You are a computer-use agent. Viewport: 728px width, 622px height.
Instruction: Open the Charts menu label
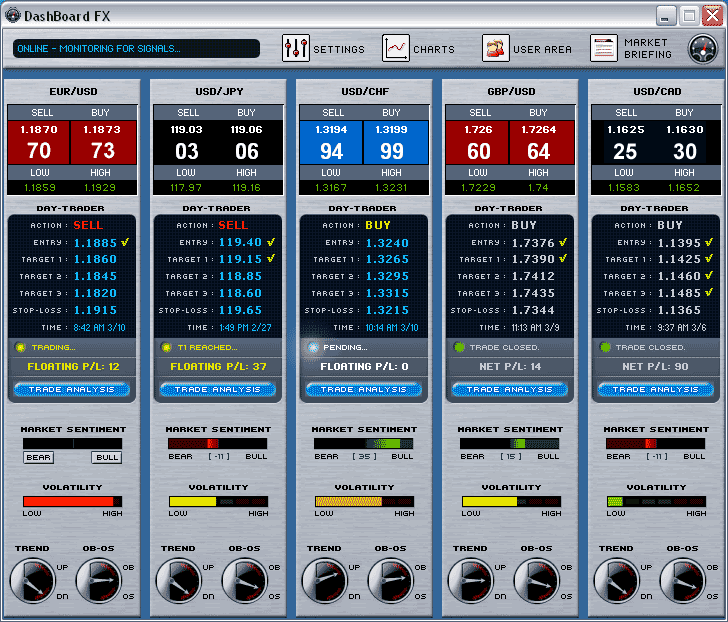click(x=434, y=49)
